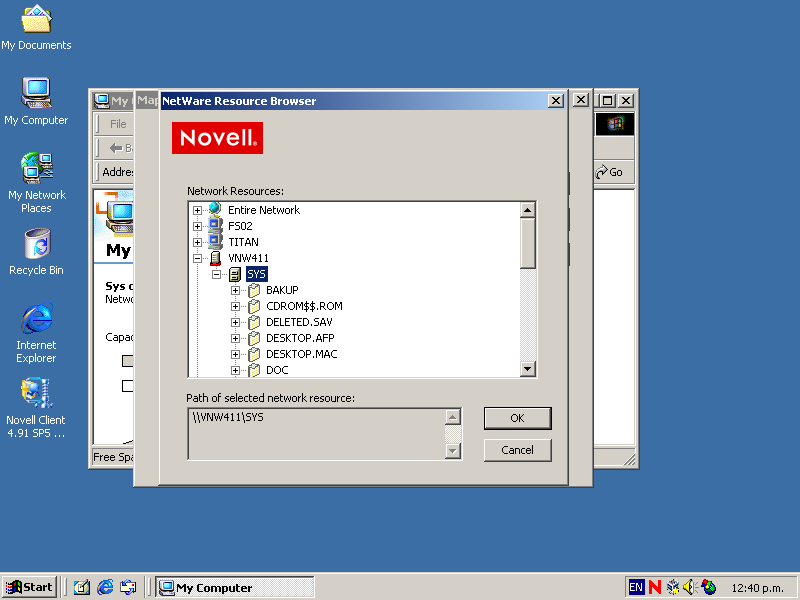Collapse the SYS volume node
Viewport: 800px width, 600px height.
(216, 274)
